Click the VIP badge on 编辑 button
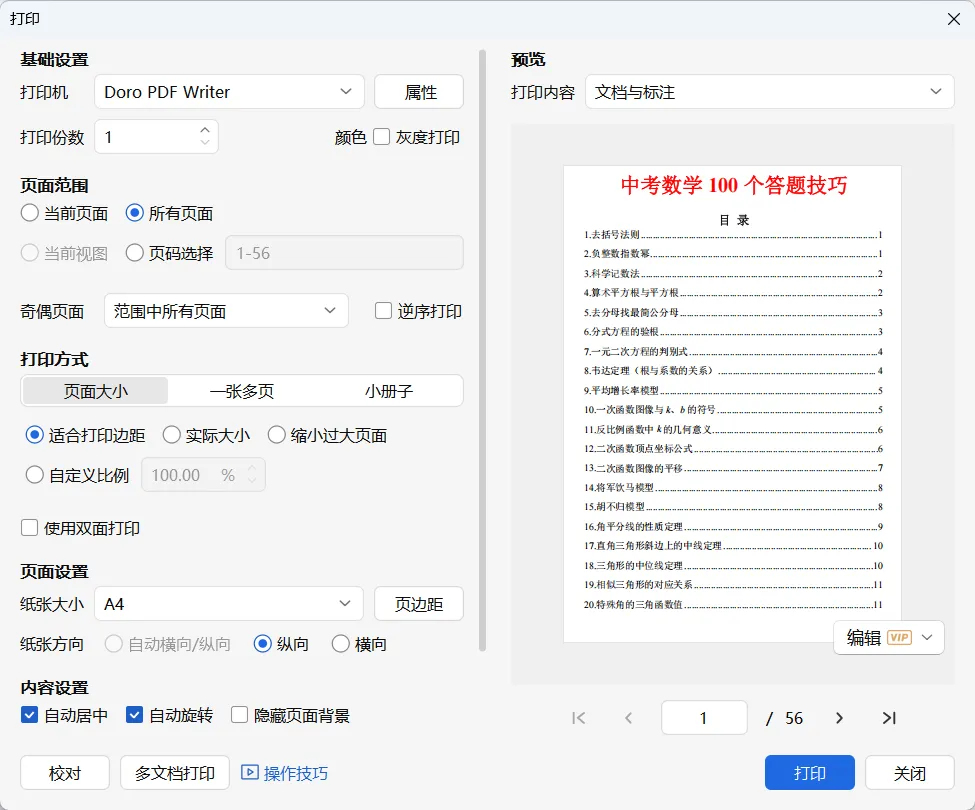Screen dimensions: 975x810 coord(899,637)
